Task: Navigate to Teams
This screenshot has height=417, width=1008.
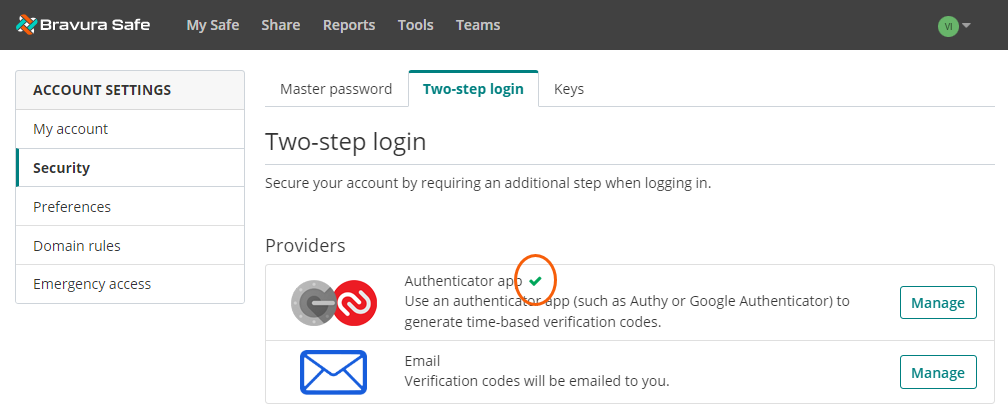Action: [x=478, y=25]
